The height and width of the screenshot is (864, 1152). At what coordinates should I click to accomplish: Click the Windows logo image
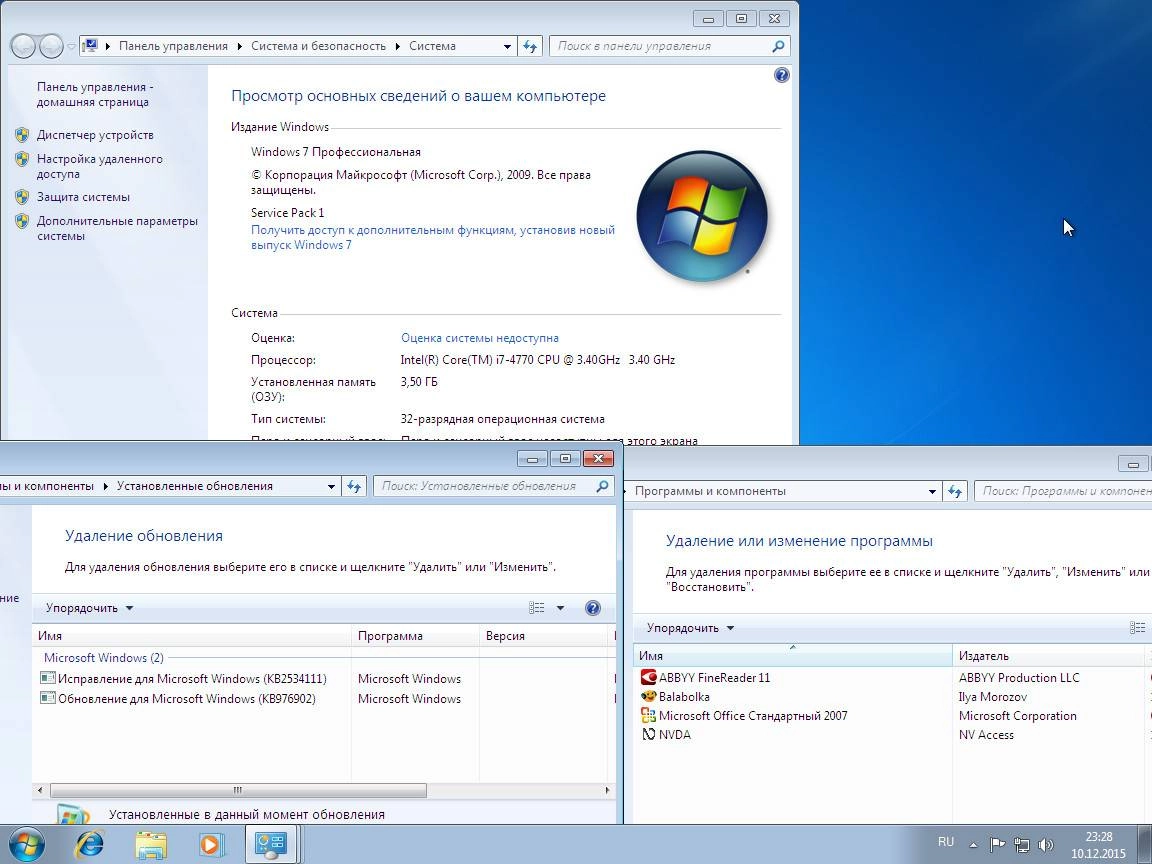click(x=702, y=216)
